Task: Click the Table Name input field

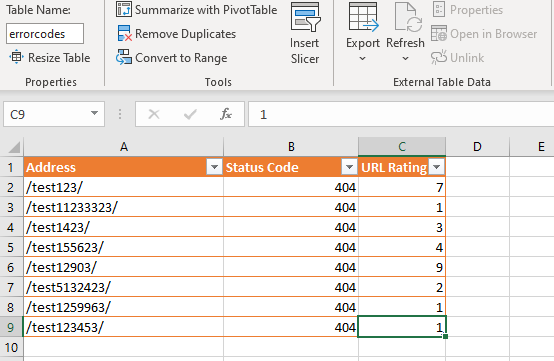Action: (45, 34)
